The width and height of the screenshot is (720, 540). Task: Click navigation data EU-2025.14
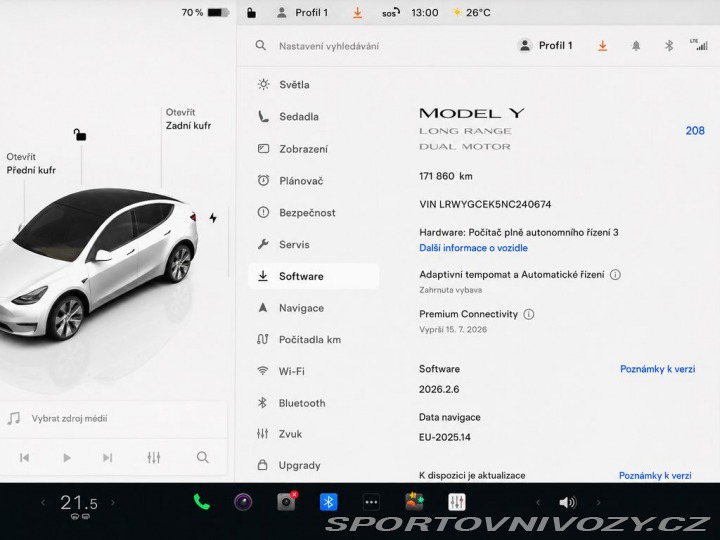tap(444, 437)
